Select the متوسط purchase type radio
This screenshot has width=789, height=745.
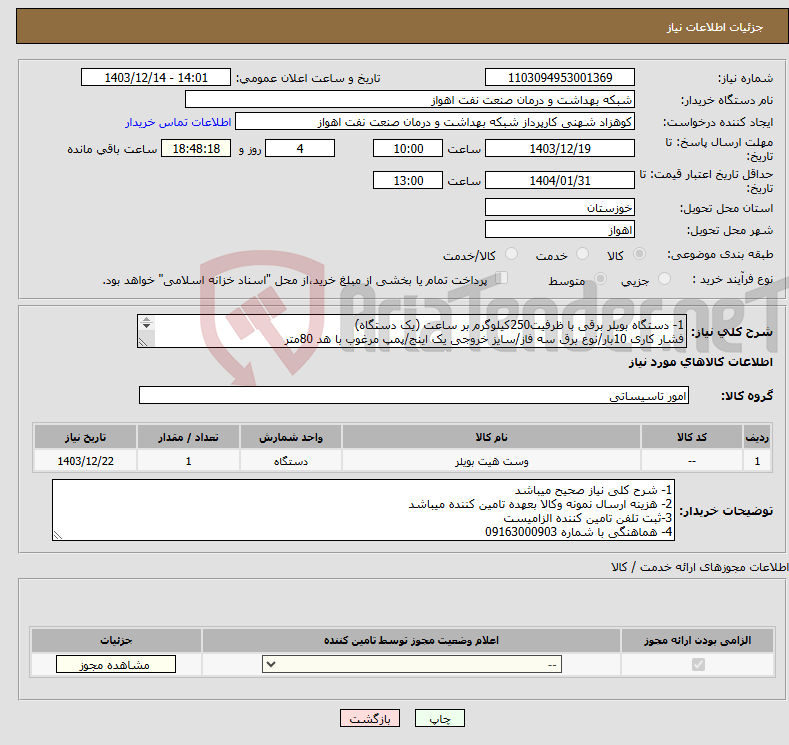click(600, 279)
